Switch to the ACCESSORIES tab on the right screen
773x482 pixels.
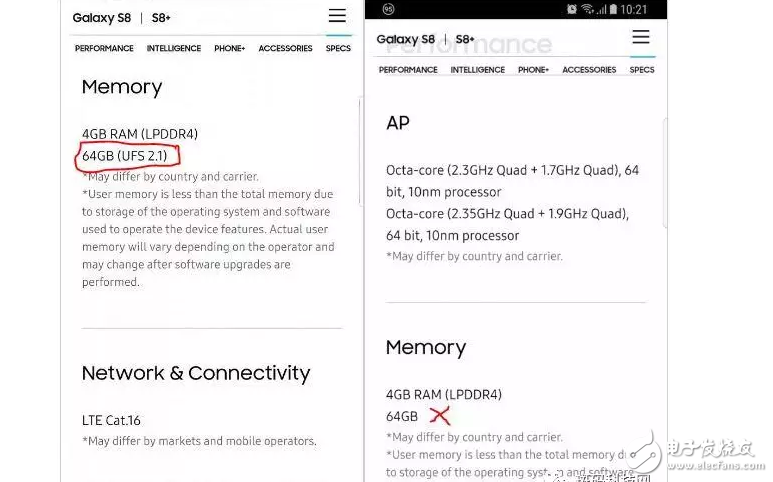coord(589,70)
